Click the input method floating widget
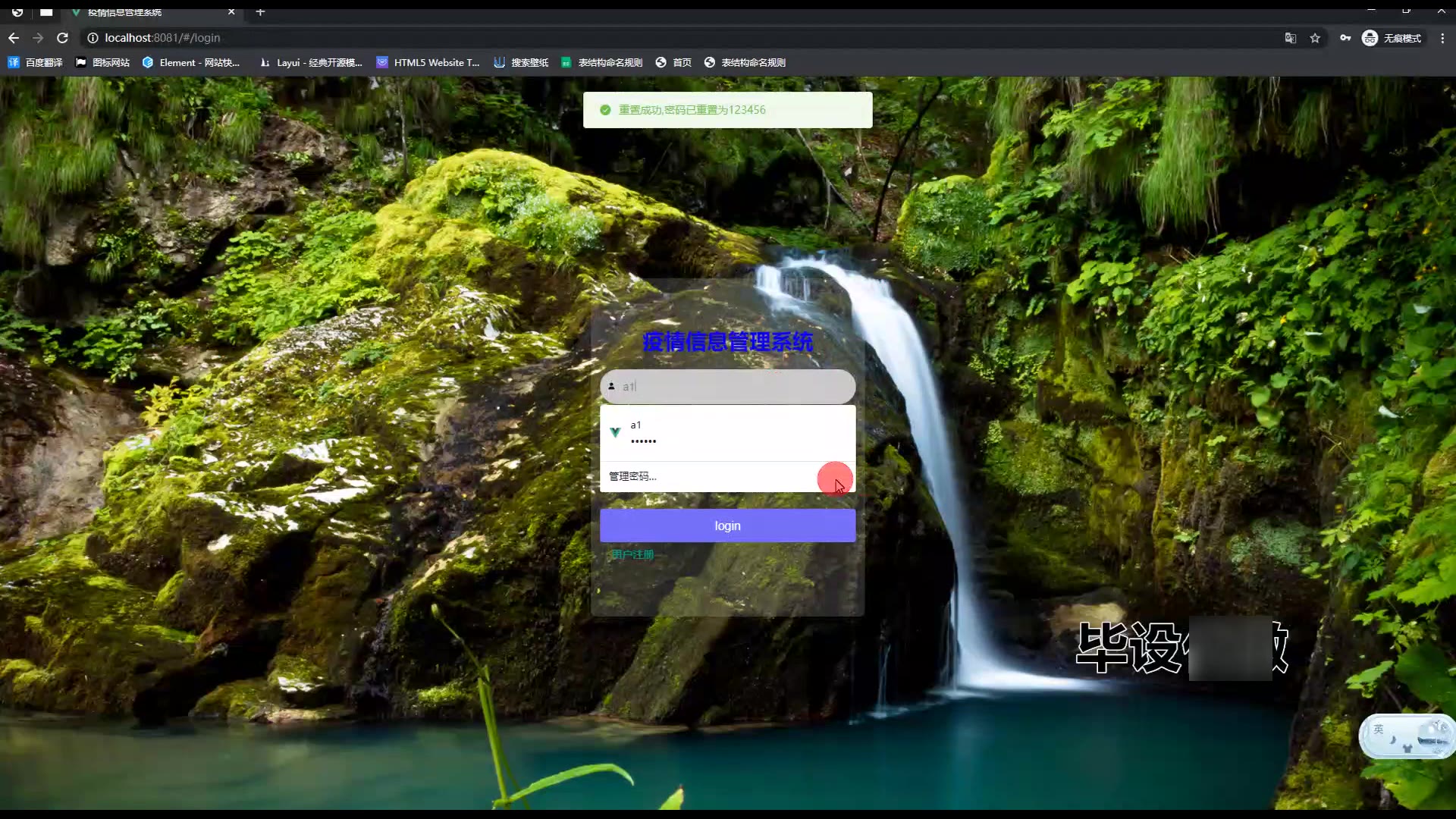This screenshot has height=819, width=1456. coord(1407,736)
